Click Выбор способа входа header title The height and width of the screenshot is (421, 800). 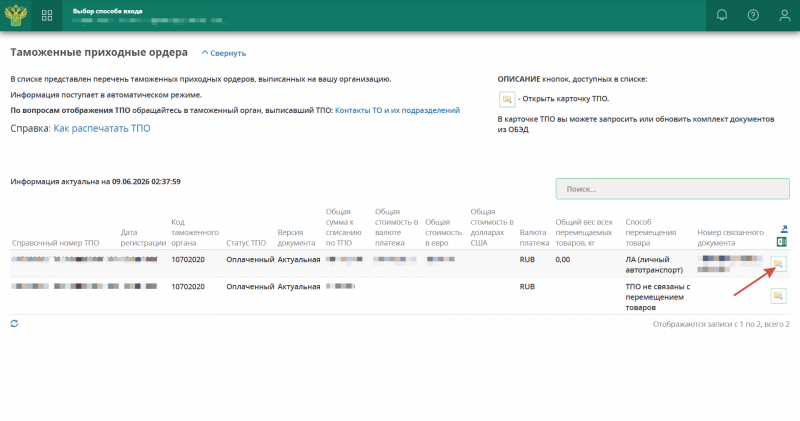pos(108,11)
